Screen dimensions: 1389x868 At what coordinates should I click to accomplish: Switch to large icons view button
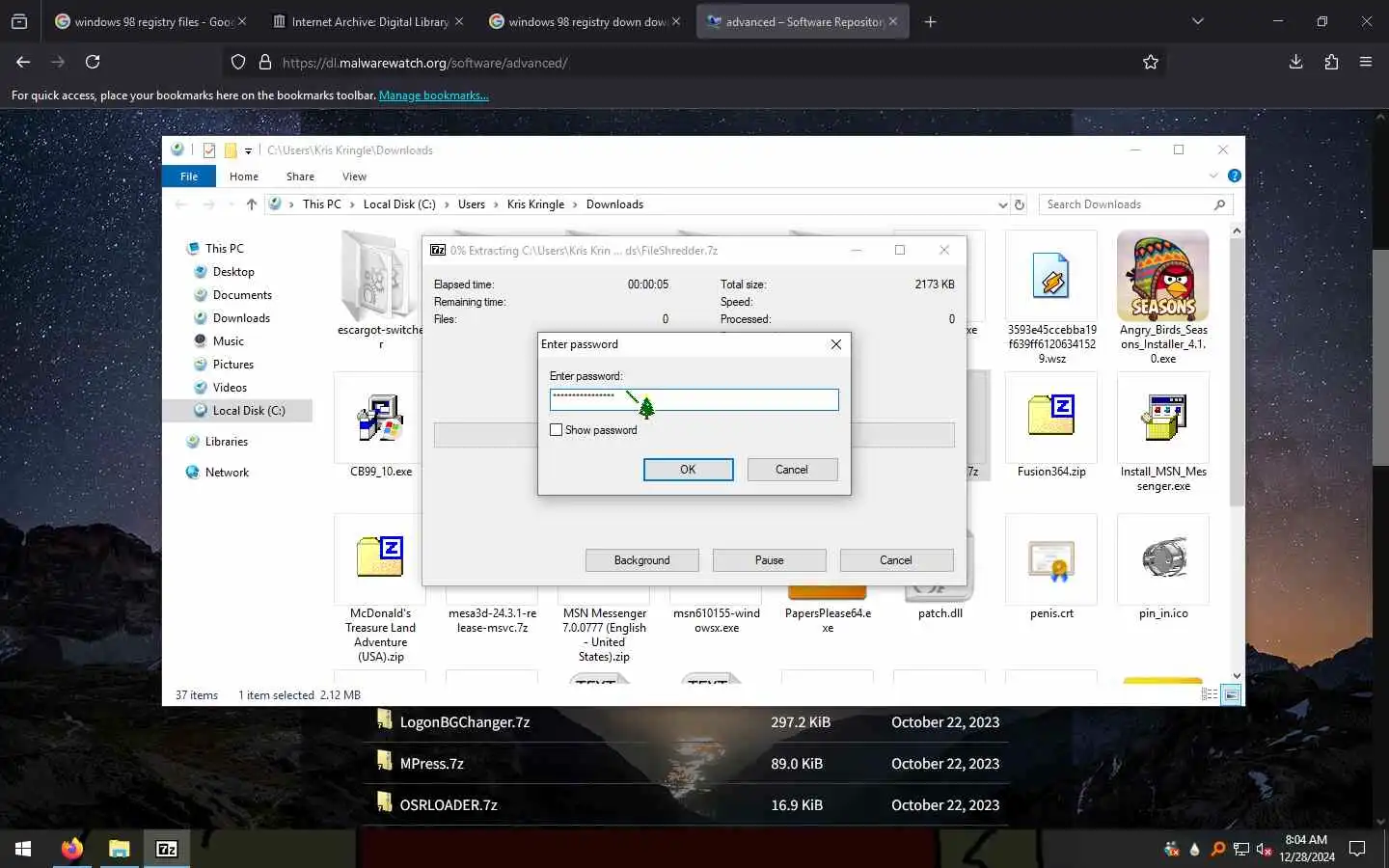pyautogui.click(x=1231, y=694)
